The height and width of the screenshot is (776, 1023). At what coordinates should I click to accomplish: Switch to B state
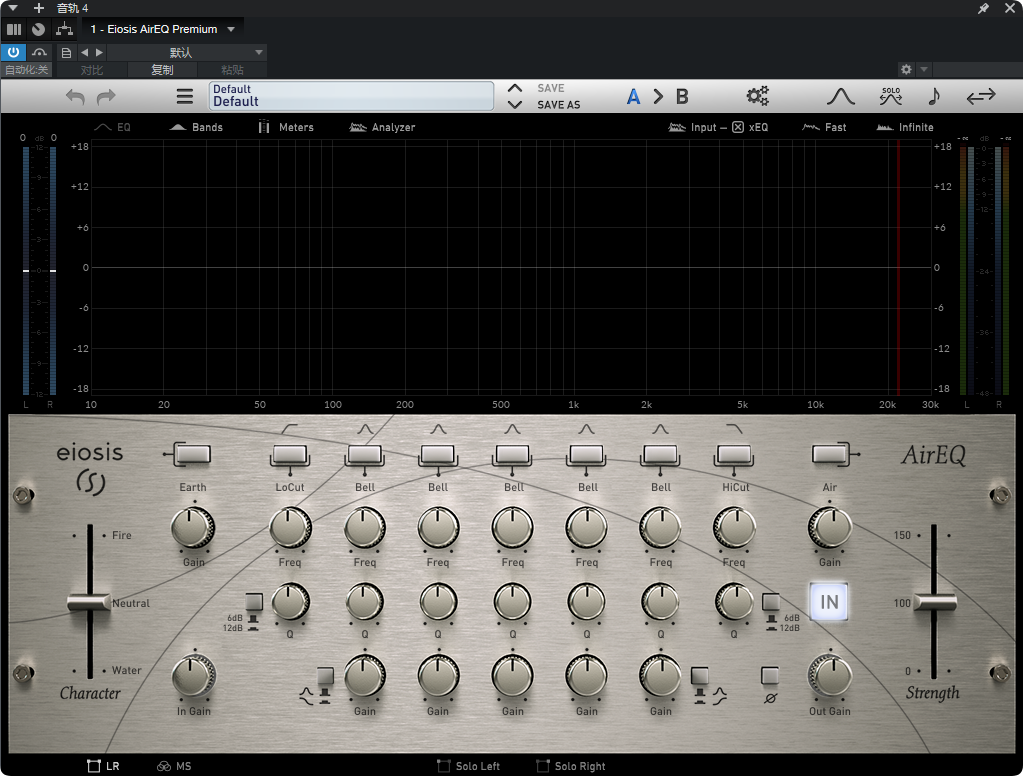tap(682, 97)
